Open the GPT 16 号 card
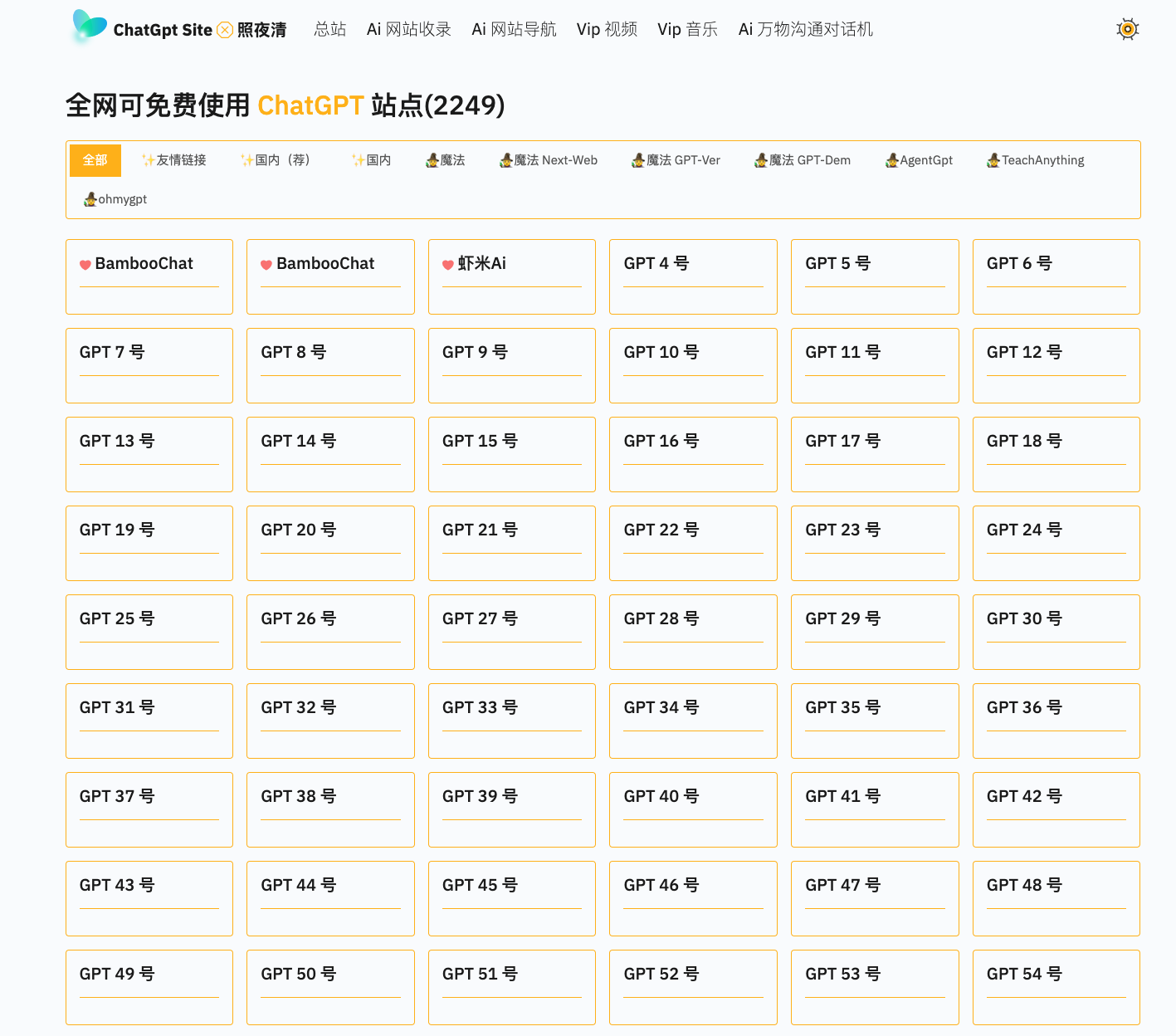 click(x=693, y=454)
